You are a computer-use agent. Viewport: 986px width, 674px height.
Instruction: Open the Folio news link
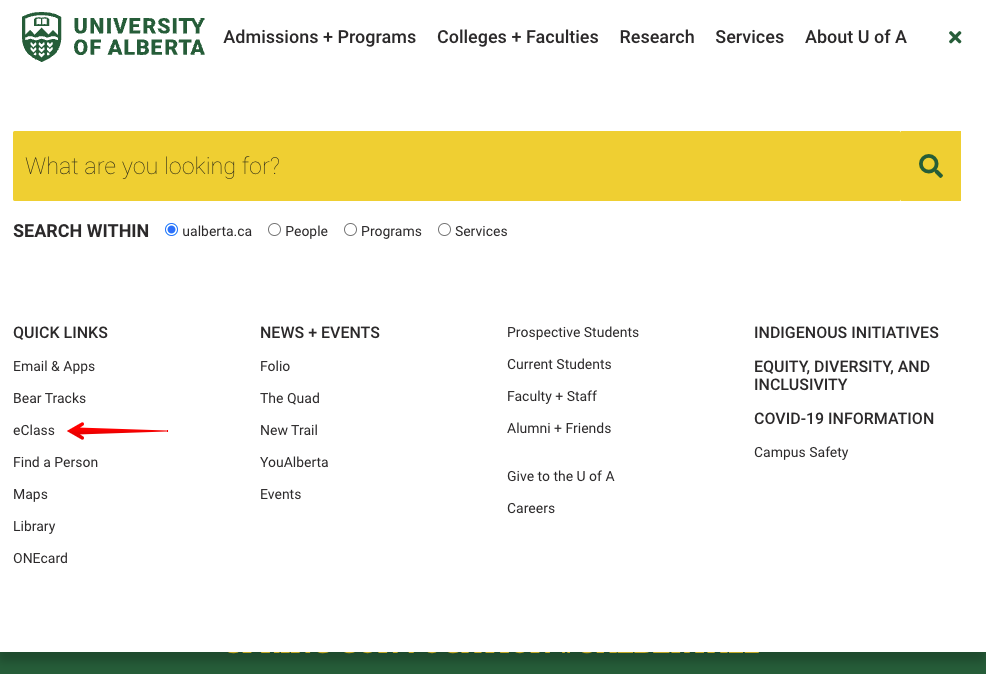[275, 366]
